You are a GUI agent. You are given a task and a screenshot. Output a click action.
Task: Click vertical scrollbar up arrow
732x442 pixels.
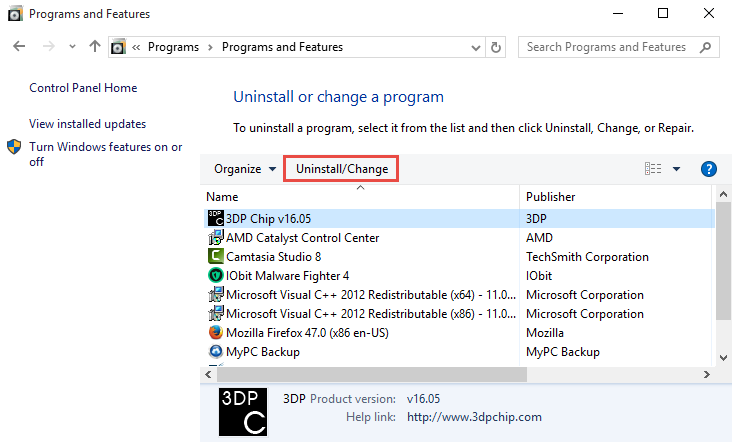[723, 194]
